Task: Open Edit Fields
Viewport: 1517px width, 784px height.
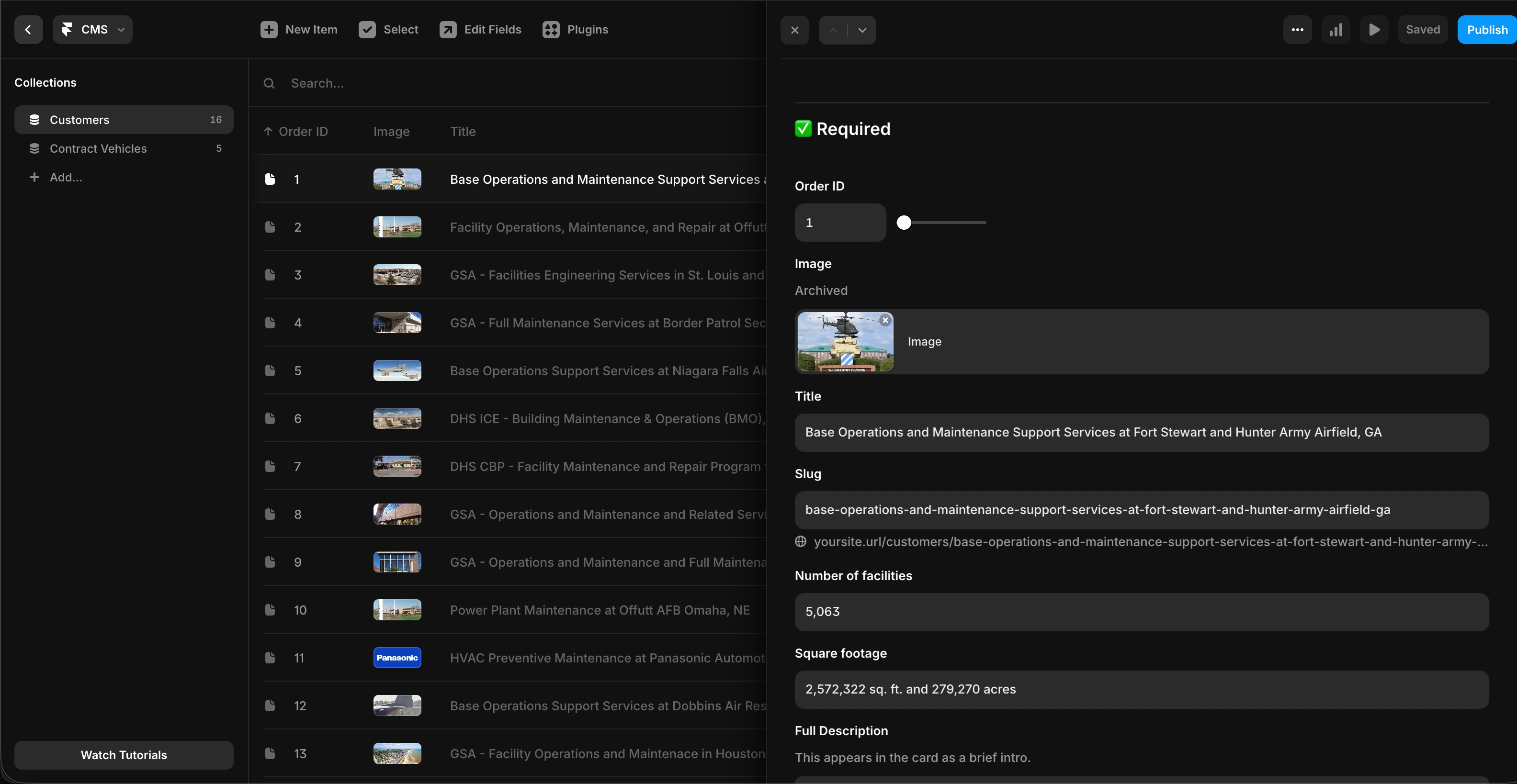Action: 481,29
